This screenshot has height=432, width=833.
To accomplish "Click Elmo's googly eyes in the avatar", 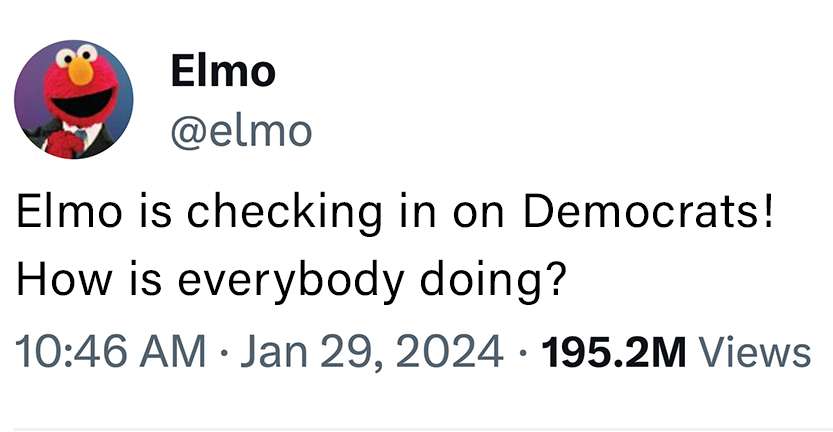I will [79, 53].
